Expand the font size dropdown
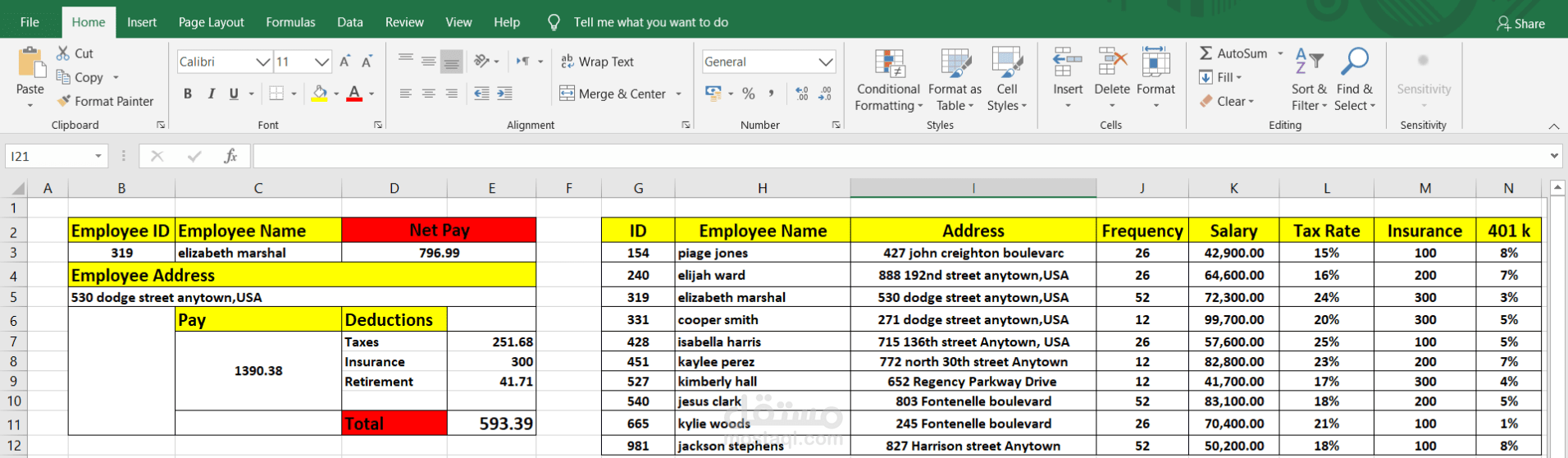The height and width of the screenshot is (458, 1568). [321, 62]
